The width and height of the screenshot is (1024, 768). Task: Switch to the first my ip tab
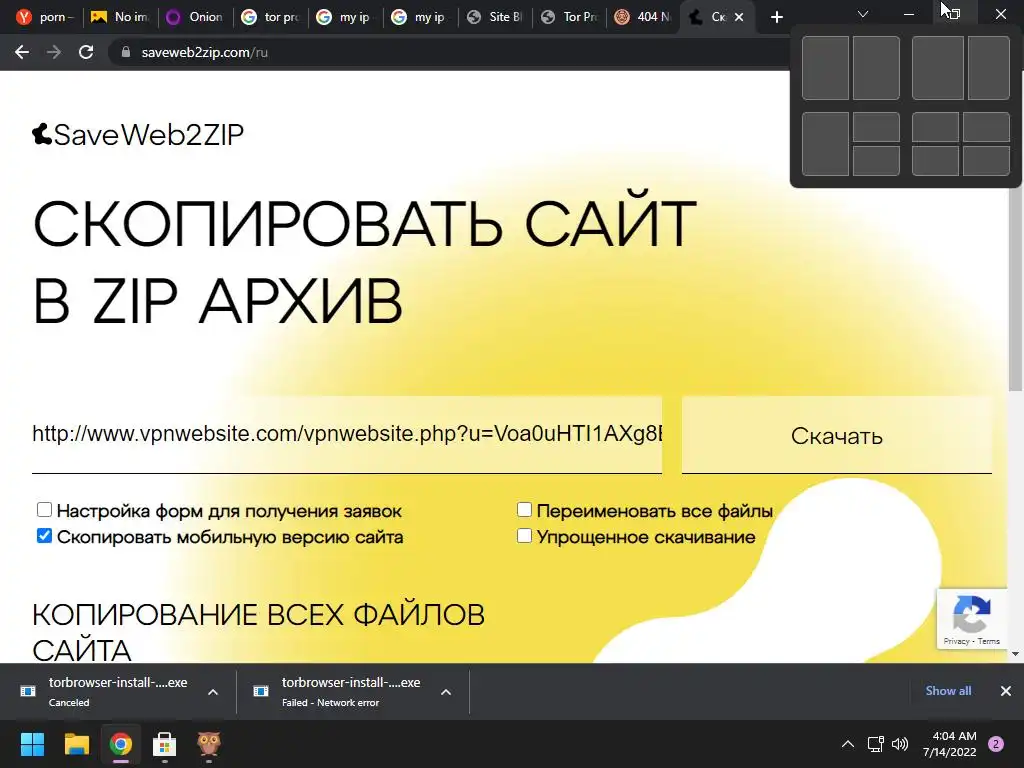[345, 17]
